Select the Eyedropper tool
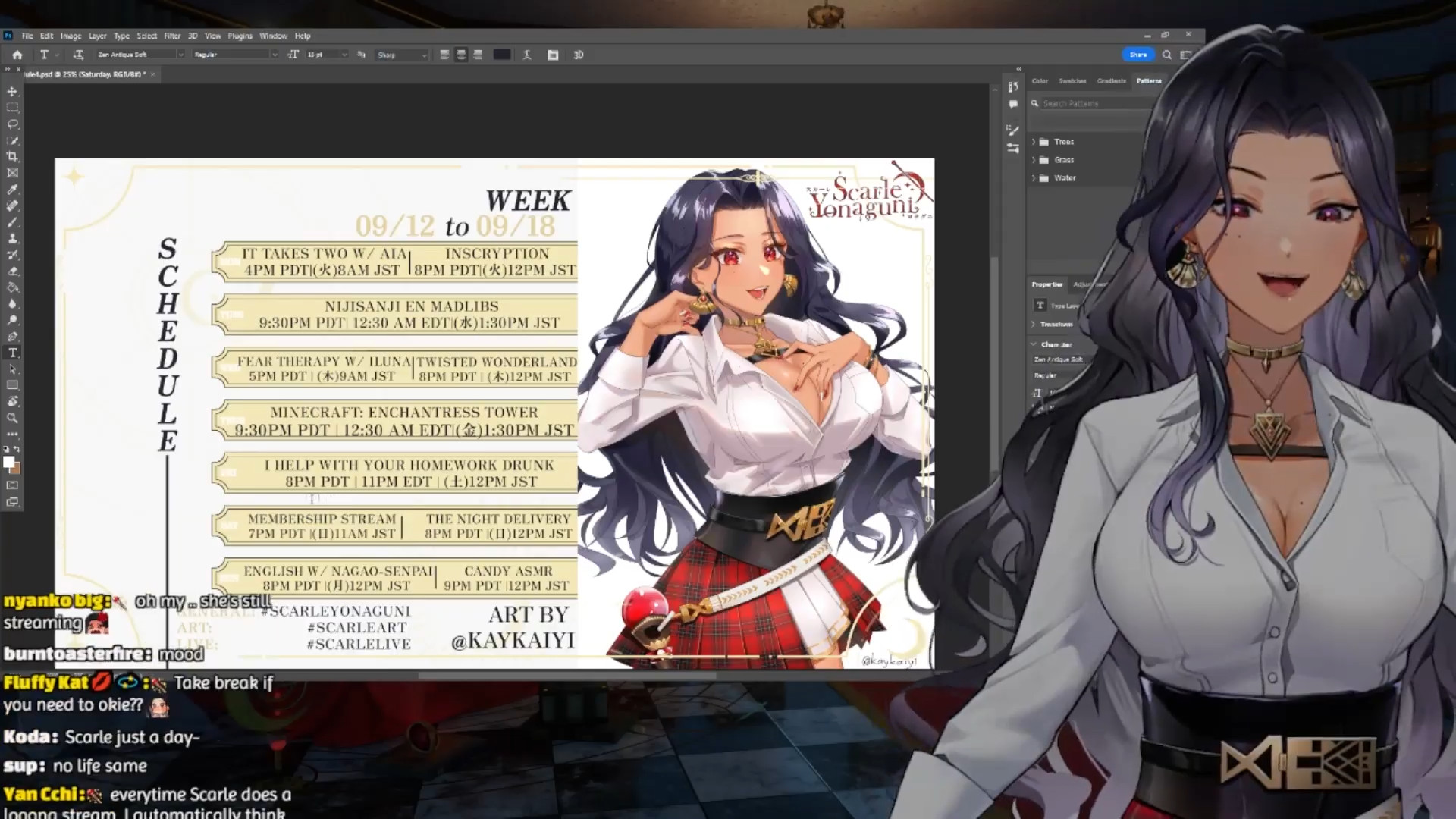The height and width of the screenshot is (819, 1456). [x=12, y=190]
